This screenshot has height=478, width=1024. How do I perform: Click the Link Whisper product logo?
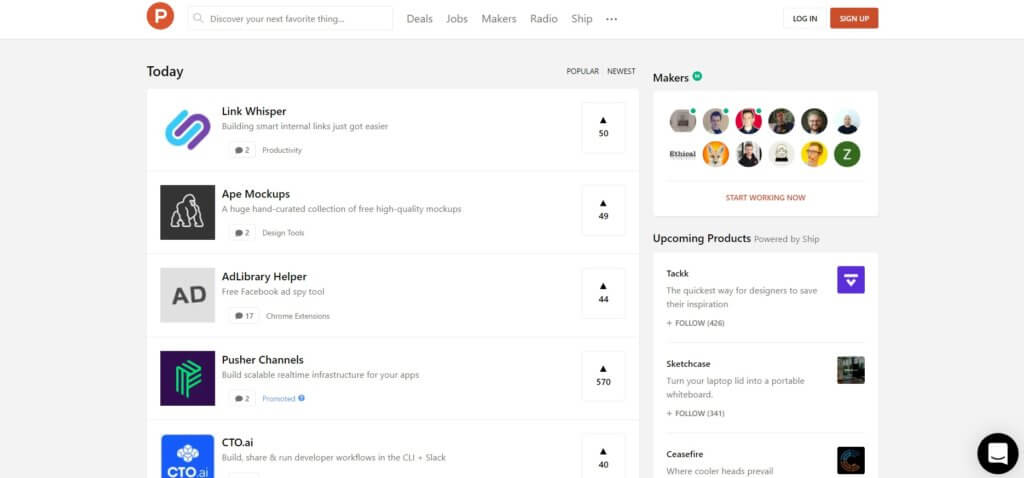[187, 130]
